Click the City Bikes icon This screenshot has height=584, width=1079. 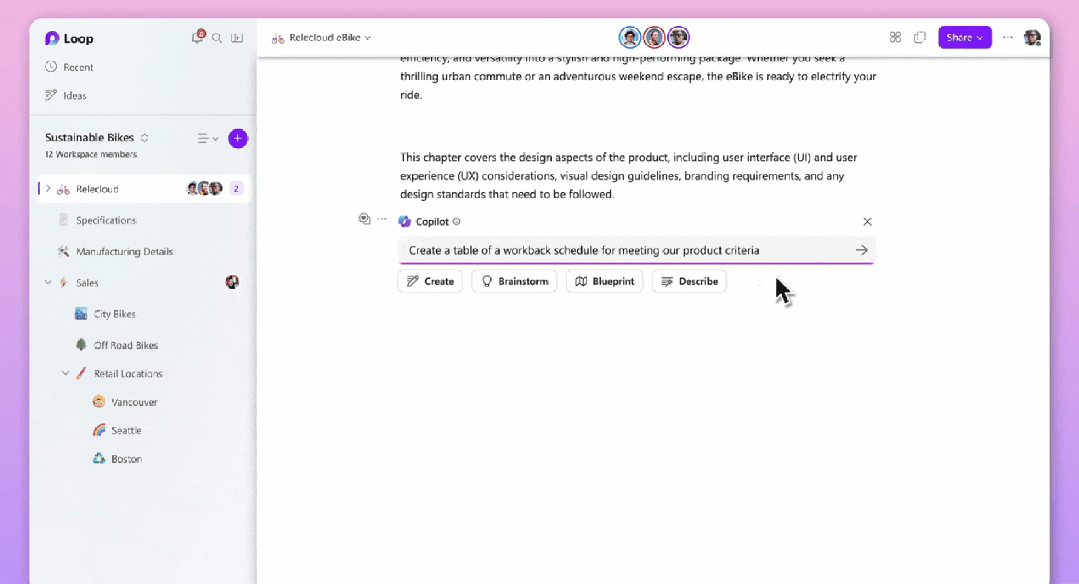81,314
